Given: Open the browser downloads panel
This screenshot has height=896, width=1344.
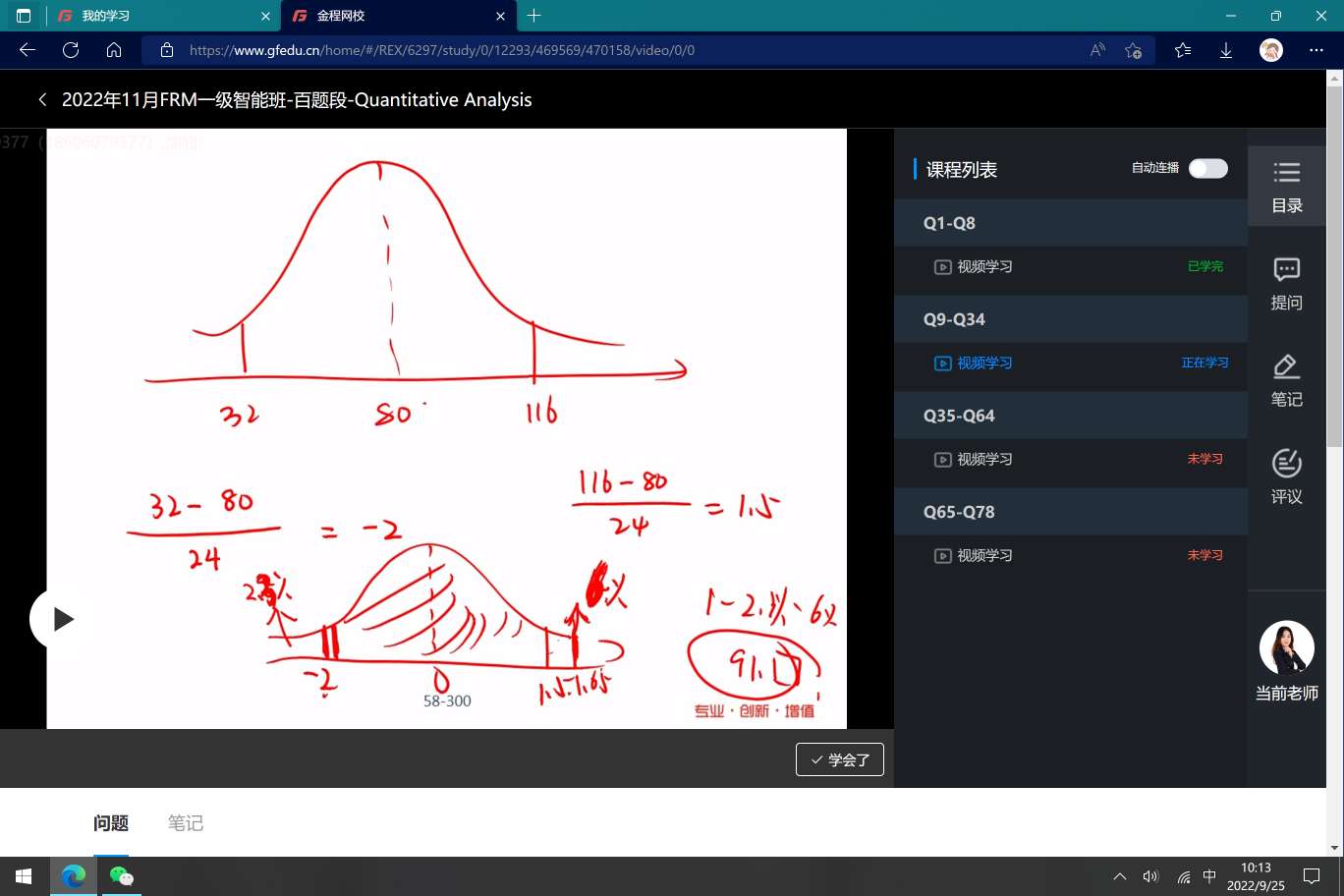Looking at the screenshot, I should pos(1226,50).
